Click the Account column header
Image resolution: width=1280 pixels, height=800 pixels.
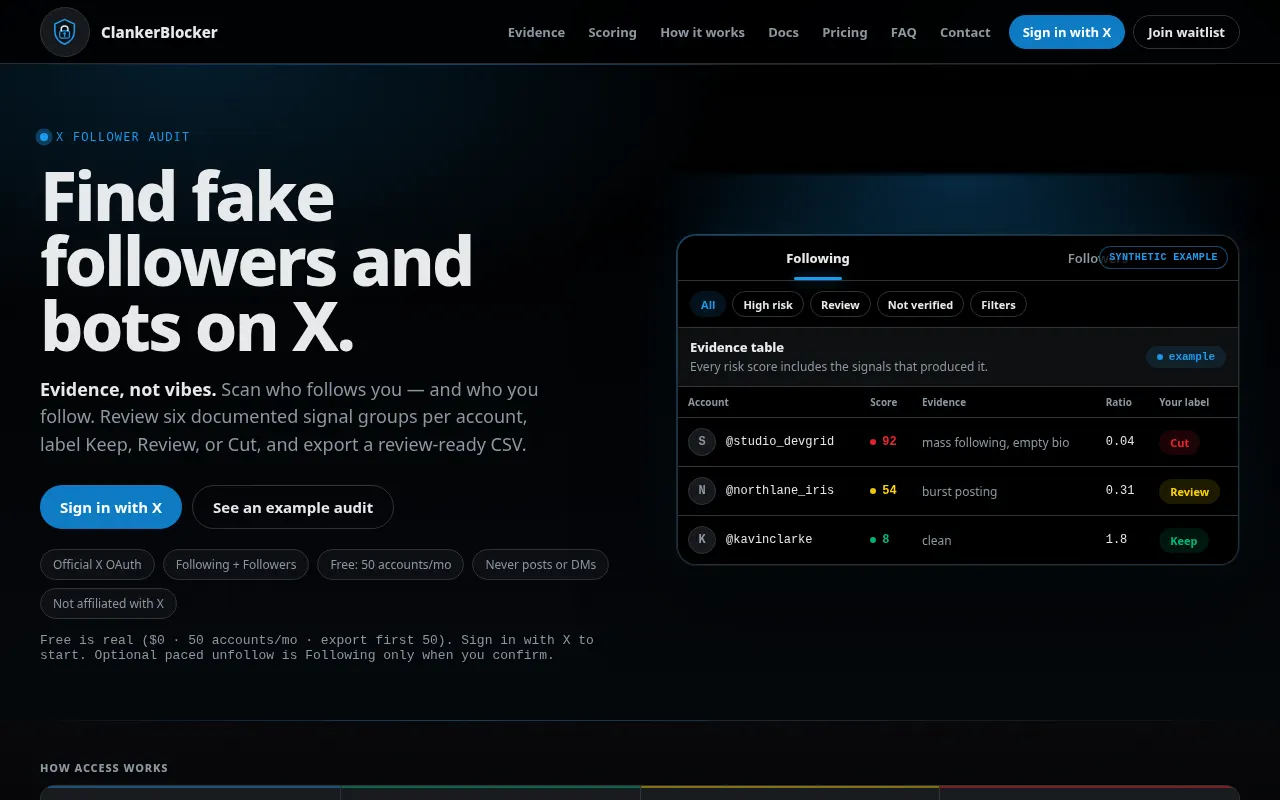coord(708,402)
